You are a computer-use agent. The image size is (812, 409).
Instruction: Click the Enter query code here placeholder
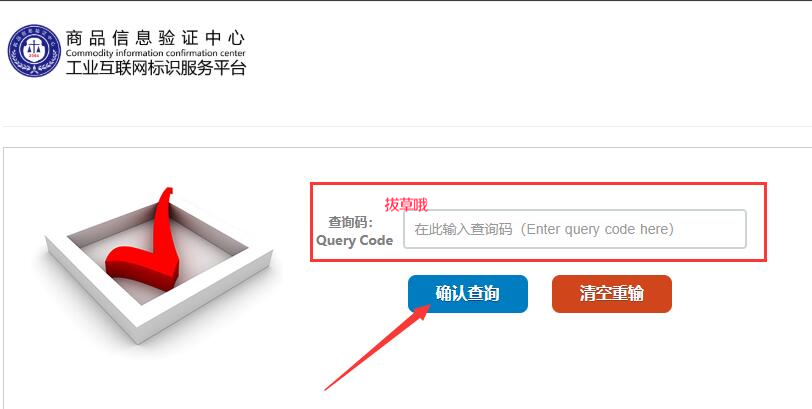tap(600, 229)
